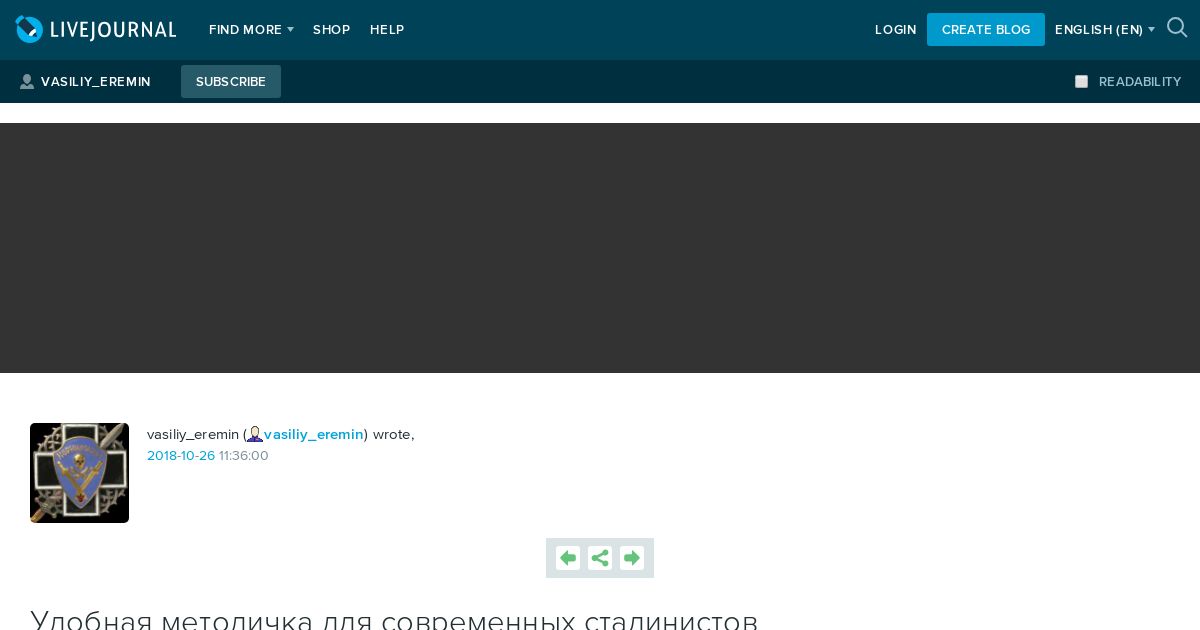Click the Create Blog button

tap(986, 29)
